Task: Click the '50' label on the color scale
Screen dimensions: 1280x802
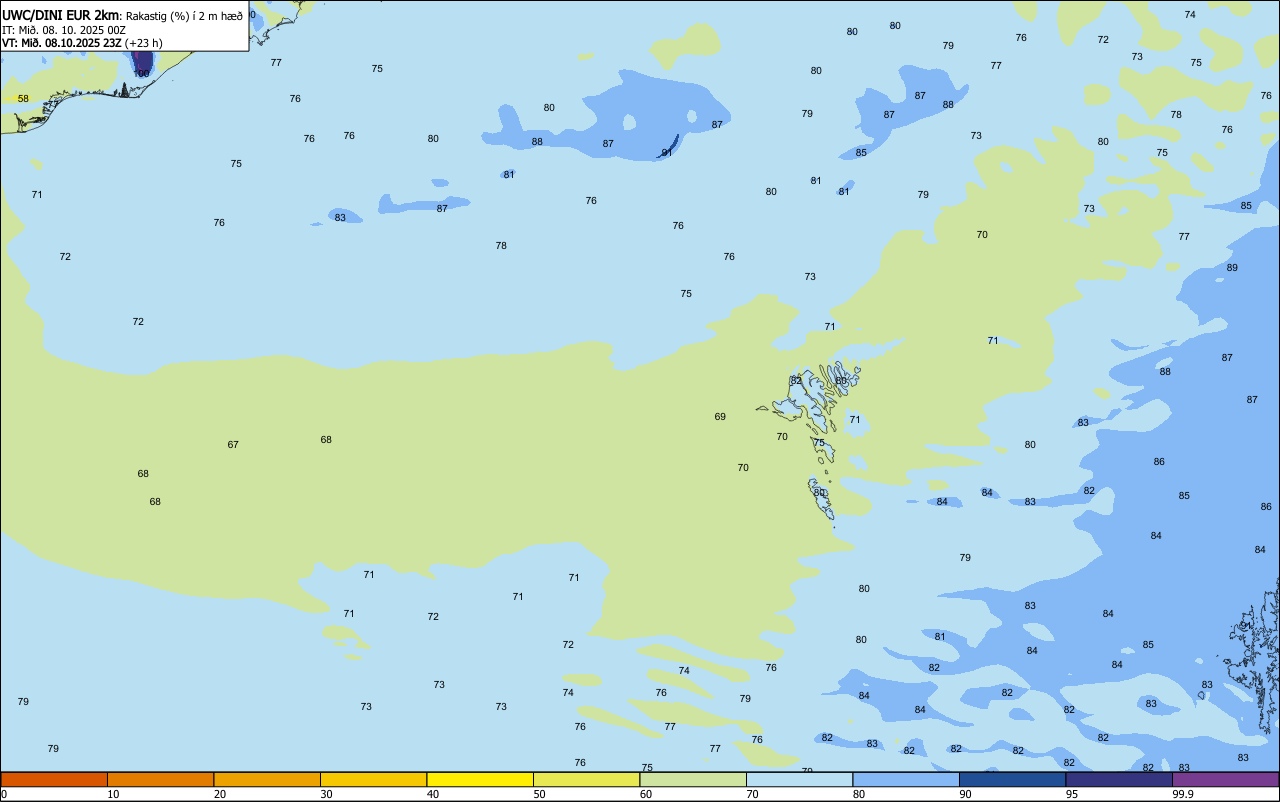Action: (x=539, y=794)
